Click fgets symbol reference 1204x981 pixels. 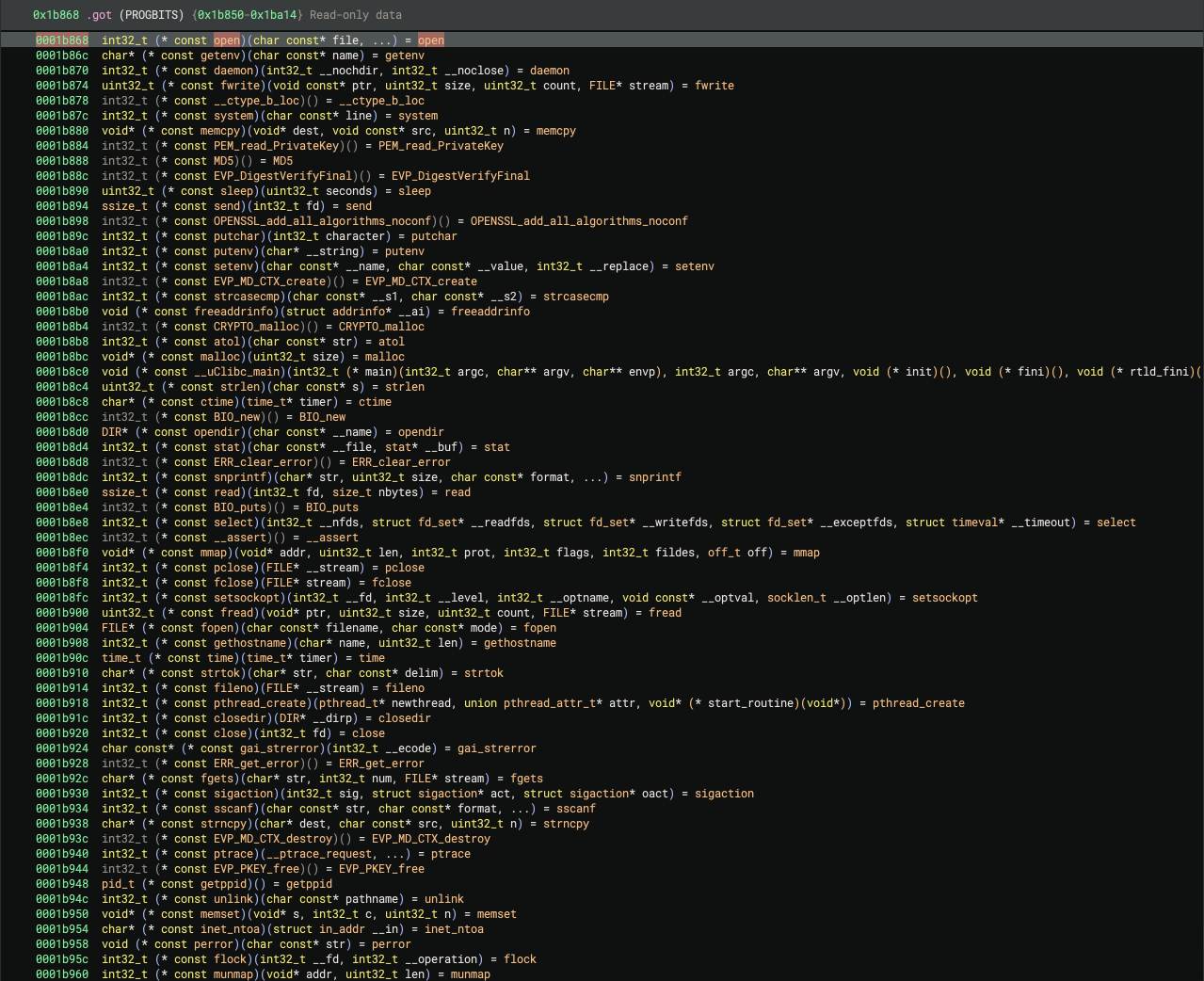[526, 779]
